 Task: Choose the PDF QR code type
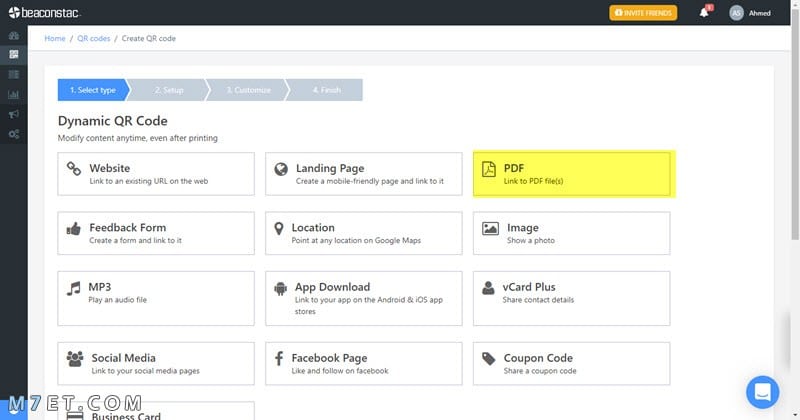coord(571,174)
